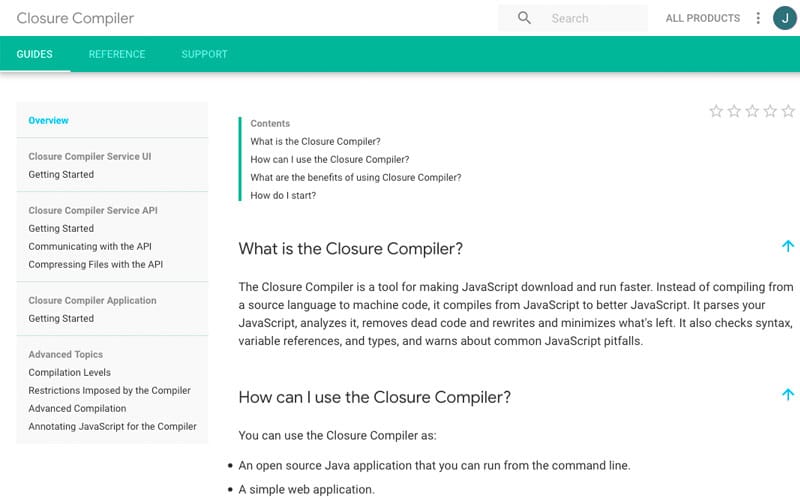This screenshot has width=800, height=500.
Task: Click the 'Advanced Topics' sidebar heading
Action: pyautogui.click(x=66, y=355)
